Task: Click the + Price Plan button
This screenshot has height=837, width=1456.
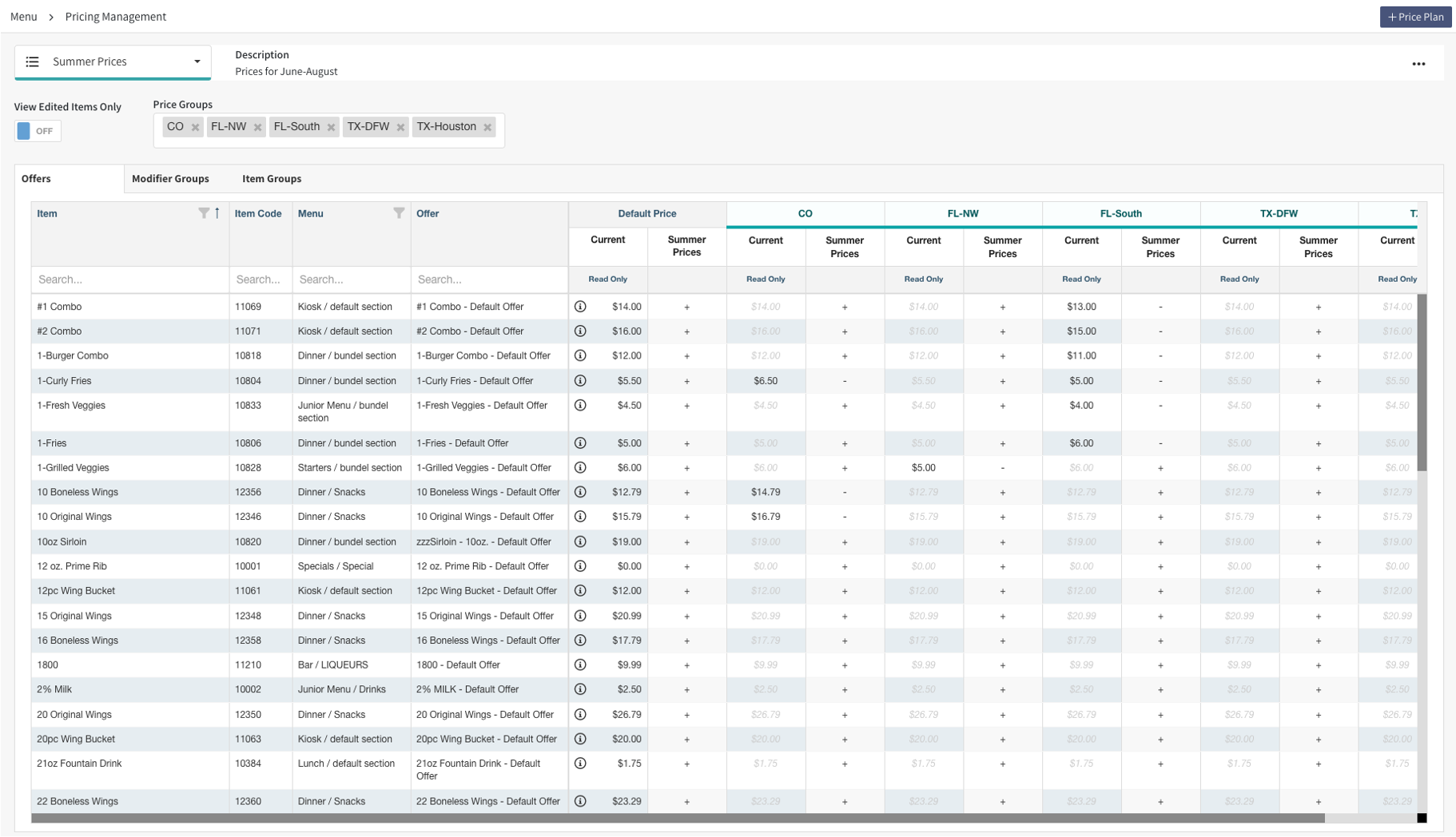Action: coord(1415,17)
